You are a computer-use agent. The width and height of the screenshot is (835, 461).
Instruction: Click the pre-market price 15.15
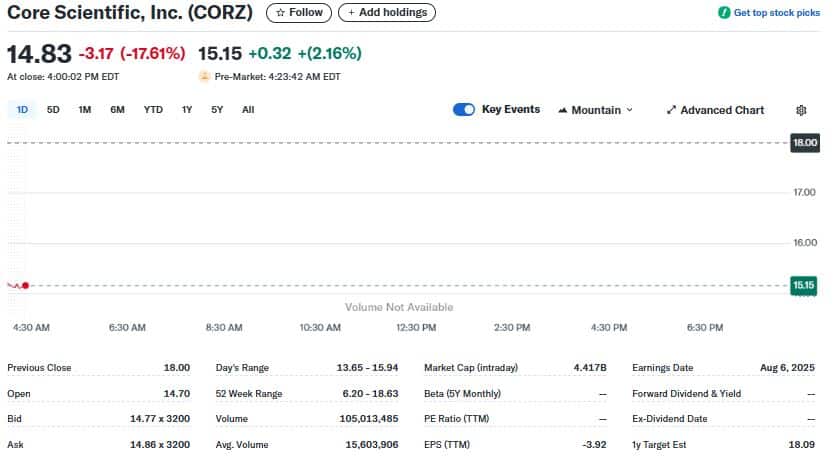(x=219, y=53)
